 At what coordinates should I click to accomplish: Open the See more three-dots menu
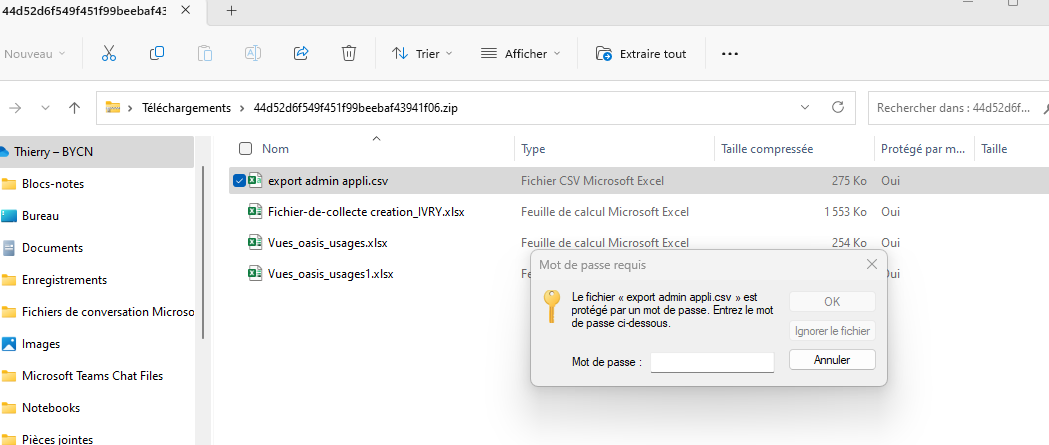[729, 53]
